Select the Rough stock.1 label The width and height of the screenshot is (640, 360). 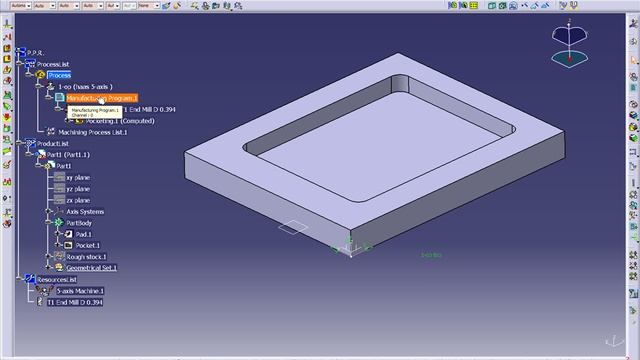tap(86, 257)
